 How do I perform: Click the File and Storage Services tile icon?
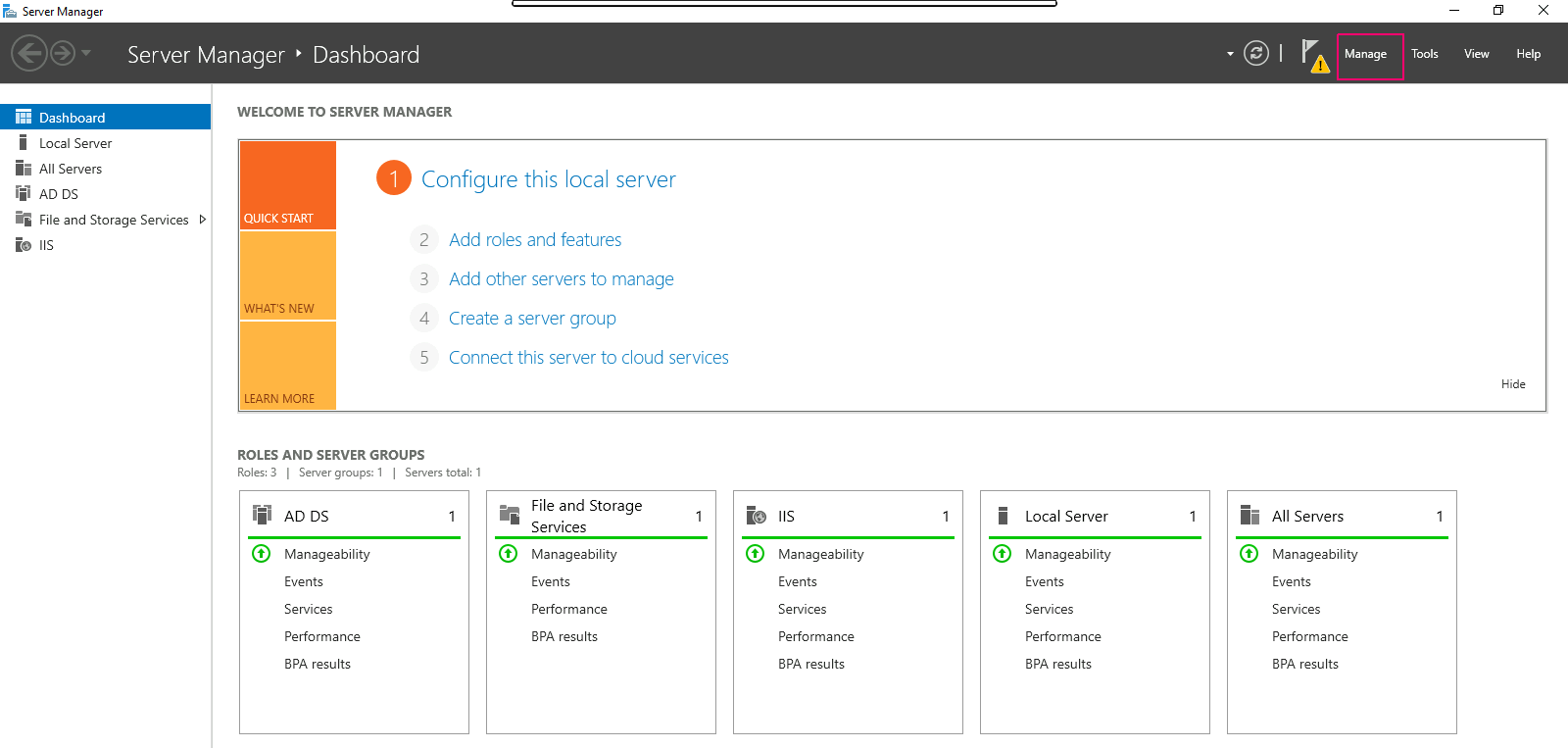(510, 515)
